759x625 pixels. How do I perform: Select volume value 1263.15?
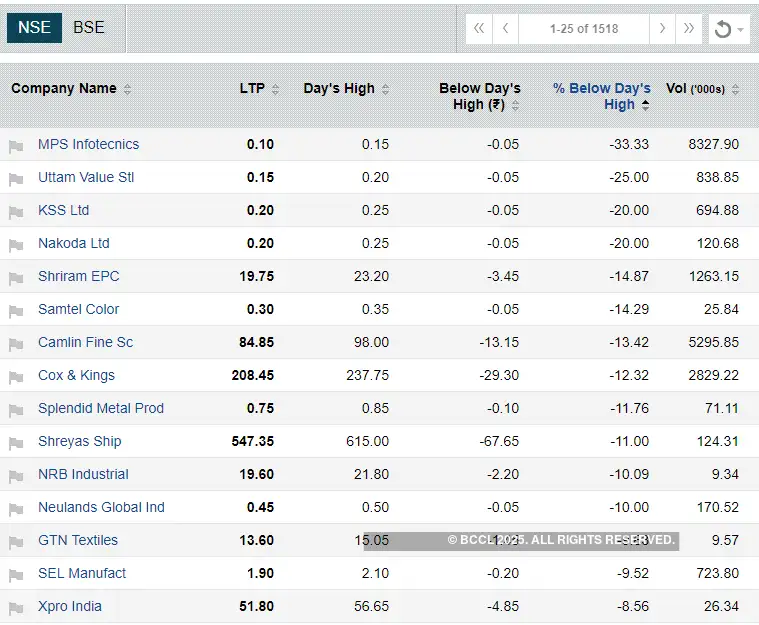(713, 276)
